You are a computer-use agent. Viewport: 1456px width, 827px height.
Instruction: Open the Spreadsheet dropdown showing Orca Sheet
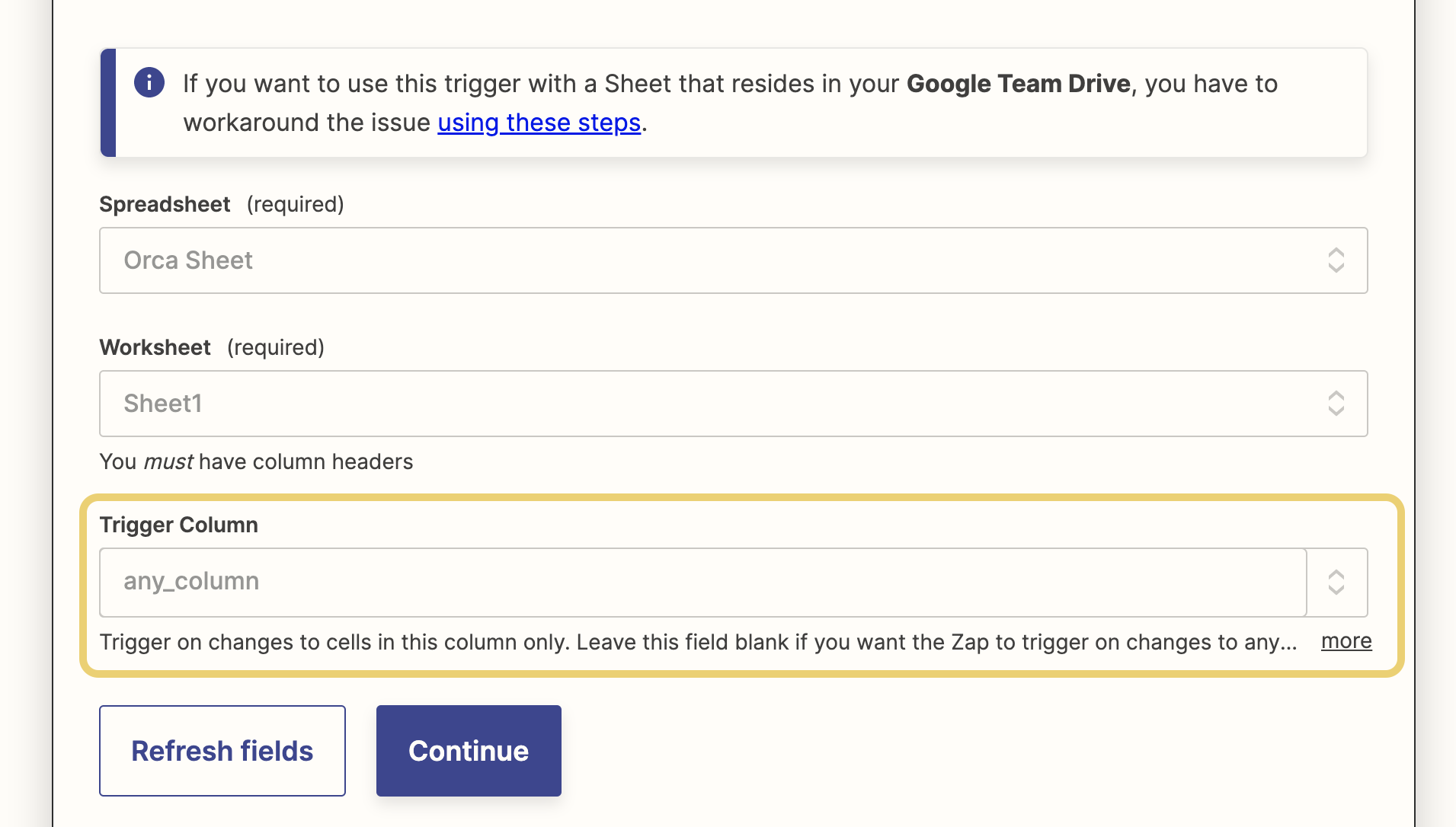point(709,260)
